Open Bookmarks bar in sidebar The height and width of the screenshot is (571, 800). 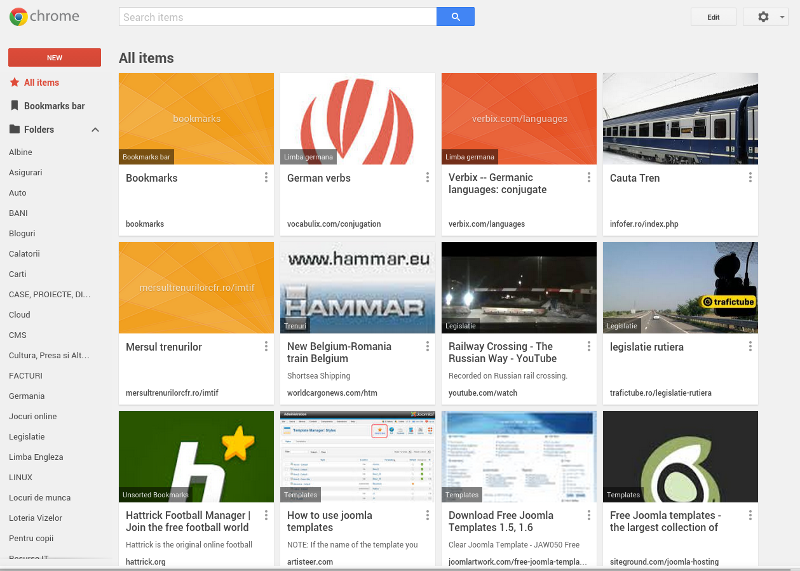pyautogui.click(x=54, y=106)
